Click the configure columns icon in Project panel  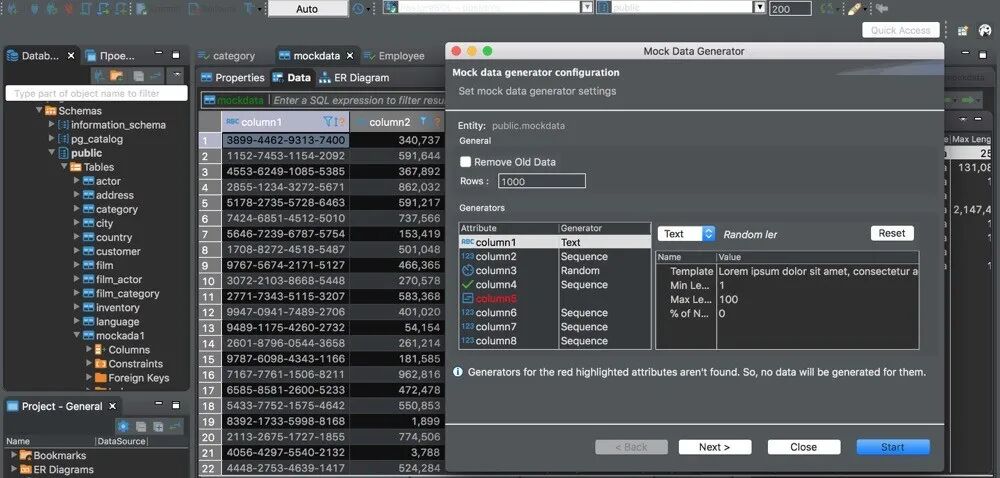123,426
